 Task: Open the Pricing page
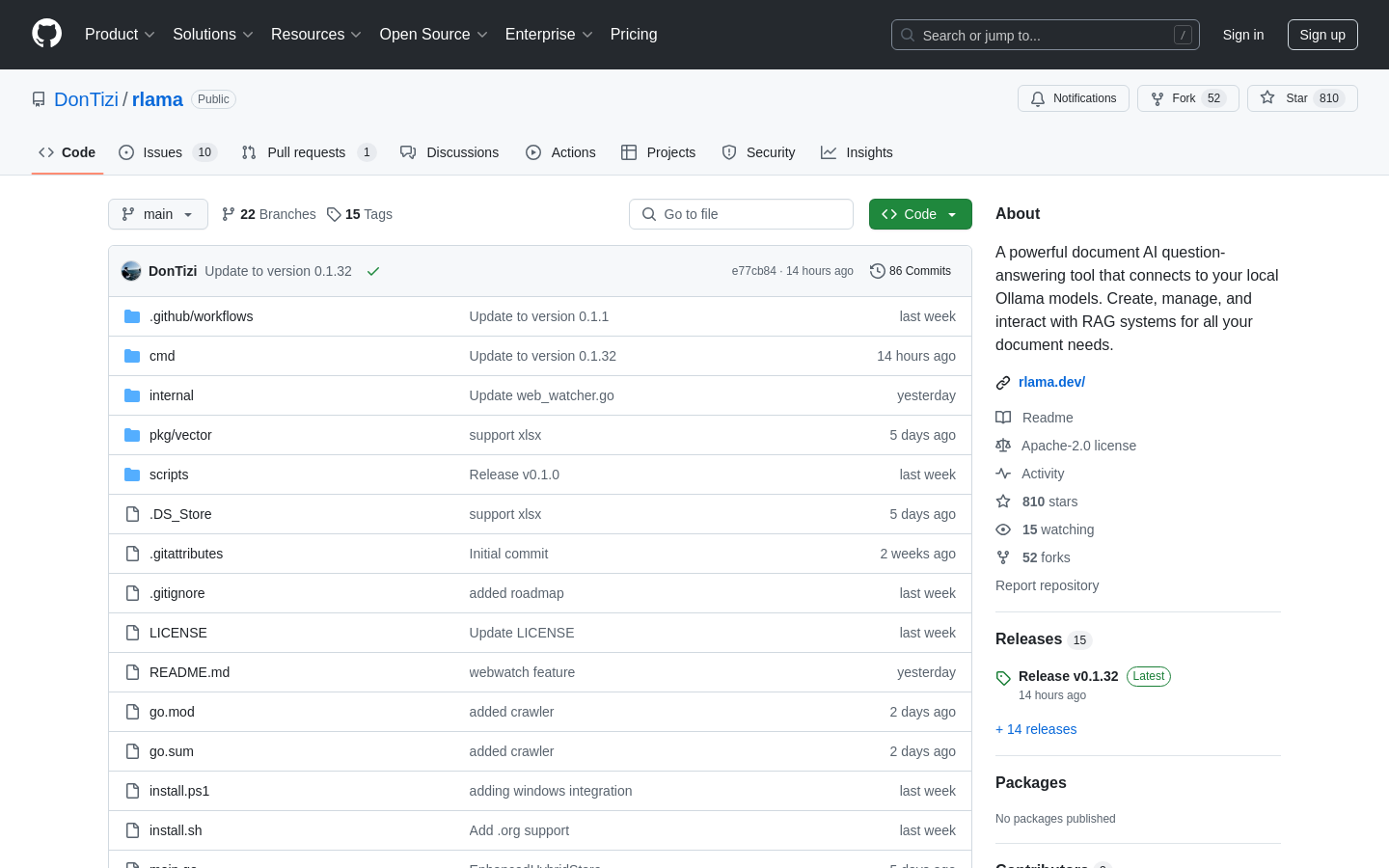click(634, 34)
